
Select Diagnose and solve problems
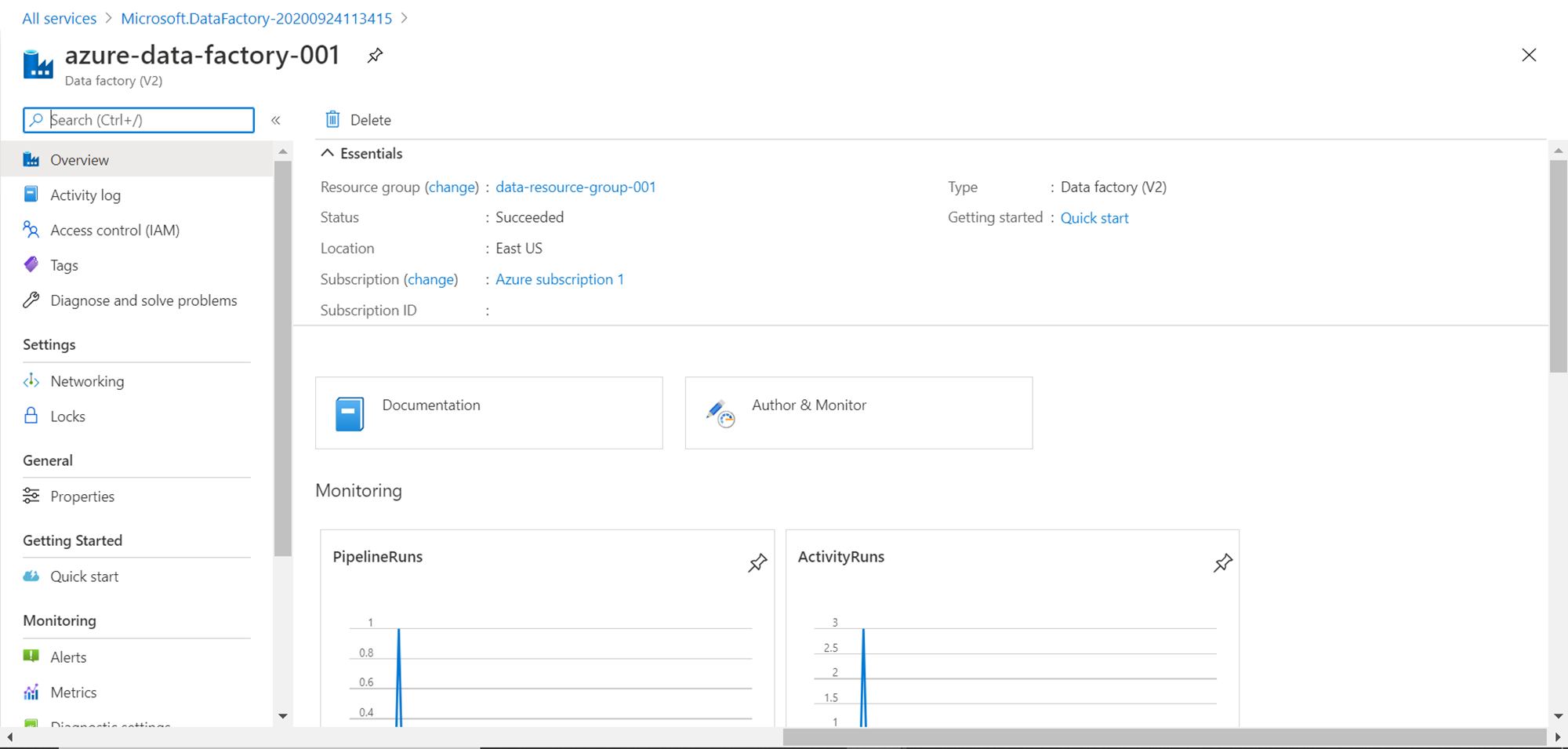143,300
